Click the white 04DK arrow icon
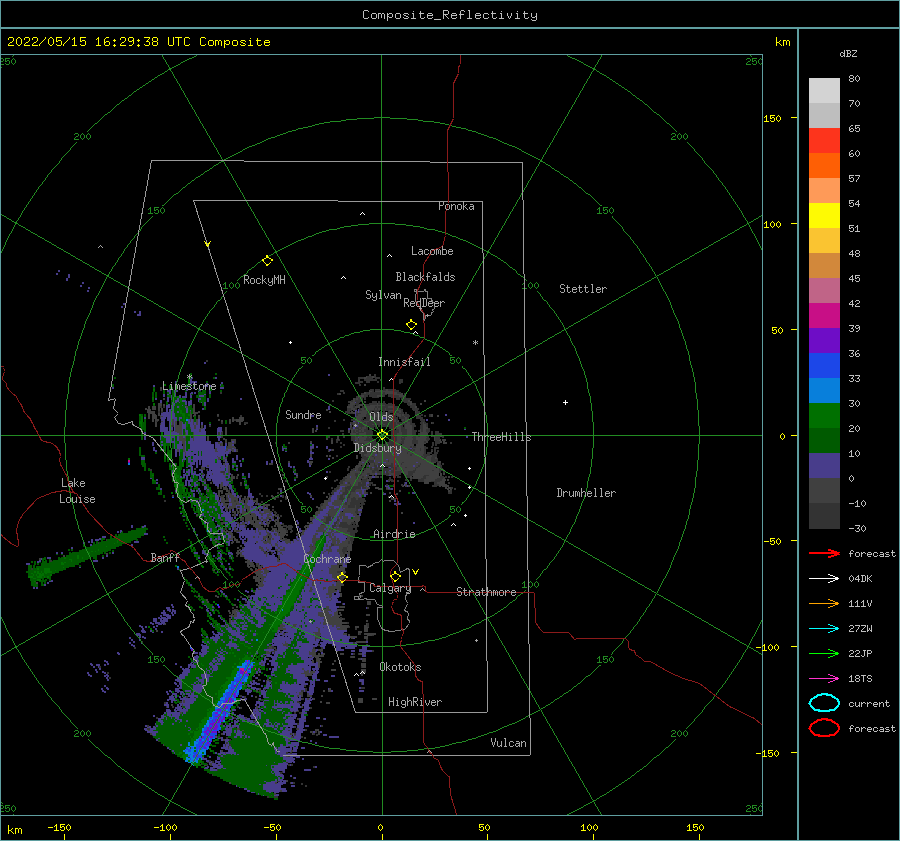The image size is (900, 841). pyautogui.click(x=824, y=579)
